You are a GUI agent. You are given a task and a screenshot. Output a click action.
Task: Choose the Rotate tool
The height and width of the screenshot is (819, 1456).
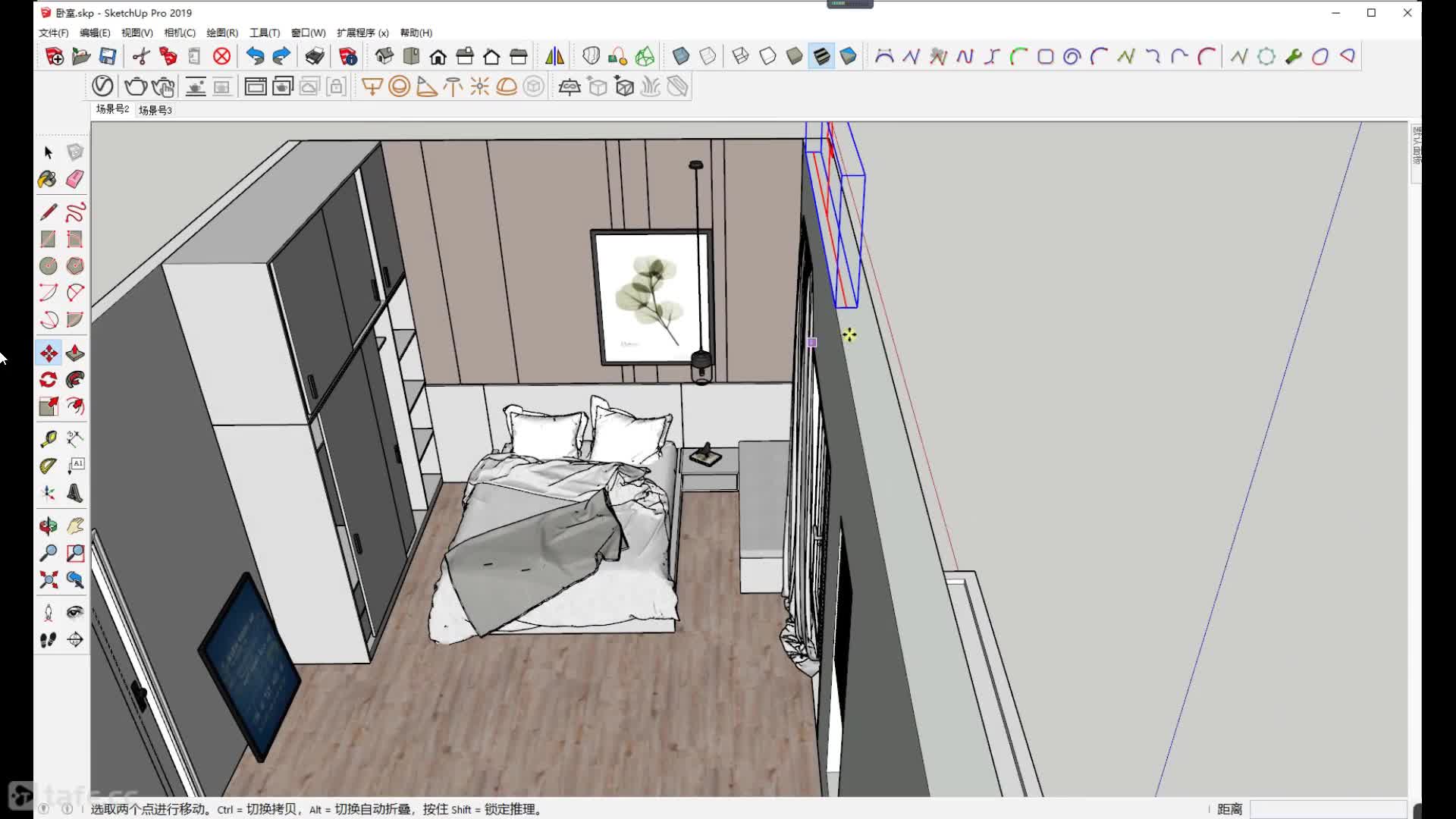pyautogui.click(x=49, y=380)
